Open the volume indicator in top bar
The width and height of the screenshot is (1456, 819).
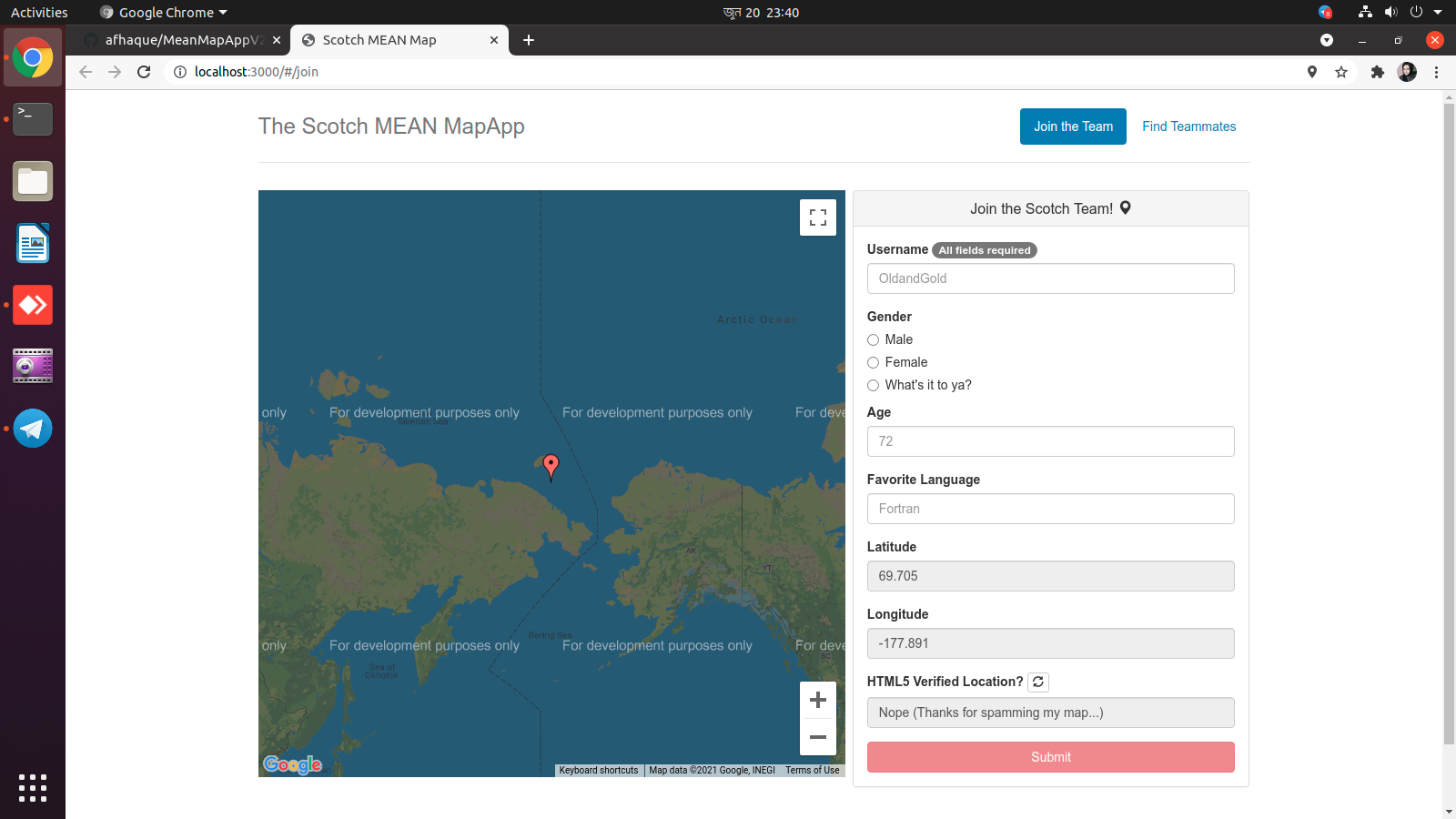[1390, 13]
